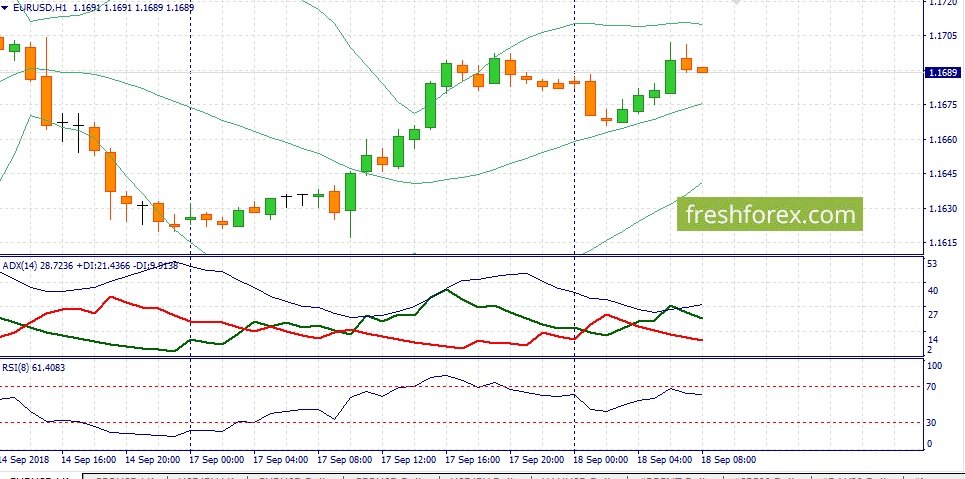Click the time label 14 Sep 20:00

click(153, 460)
